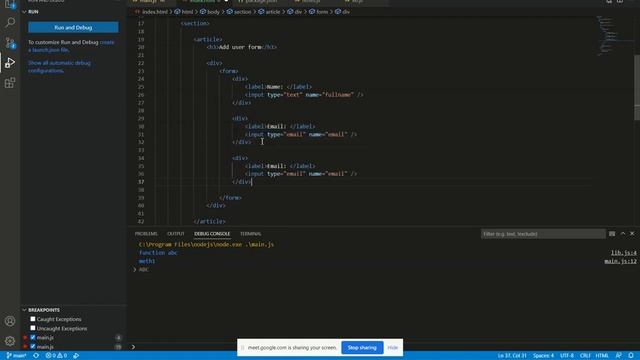
Task: Click the CRLF line ending entry
Action: pyautogui.click(x=585, y=356)
